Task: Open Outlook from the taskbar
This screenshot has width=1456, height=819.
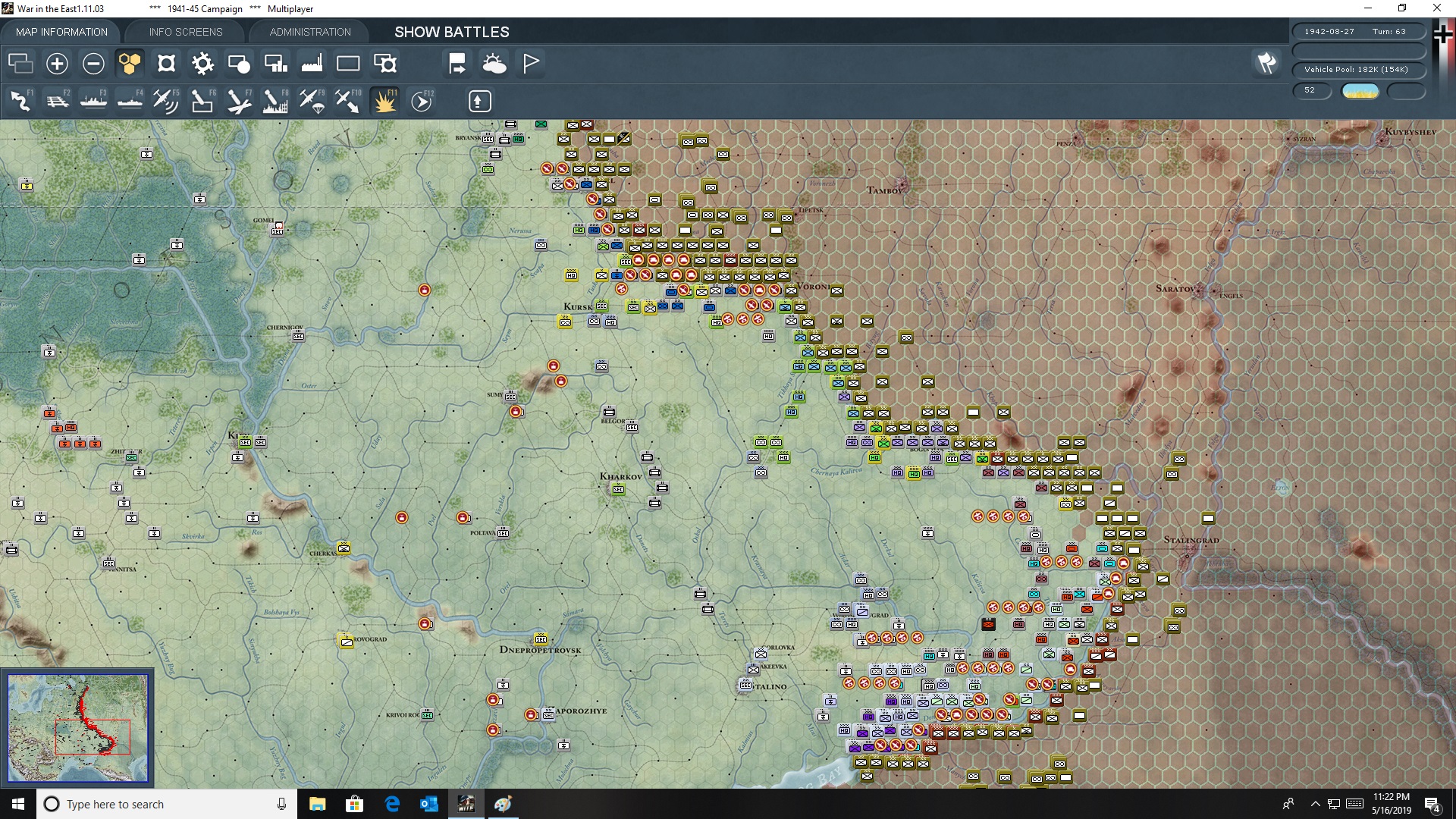Action: pos(429,804)
